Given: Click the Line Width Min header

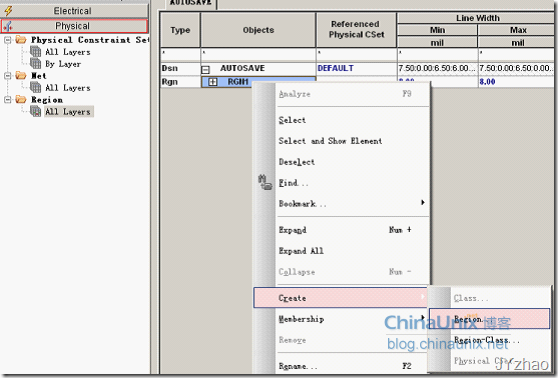Looking at the screenshot, I should pos(437,30).
